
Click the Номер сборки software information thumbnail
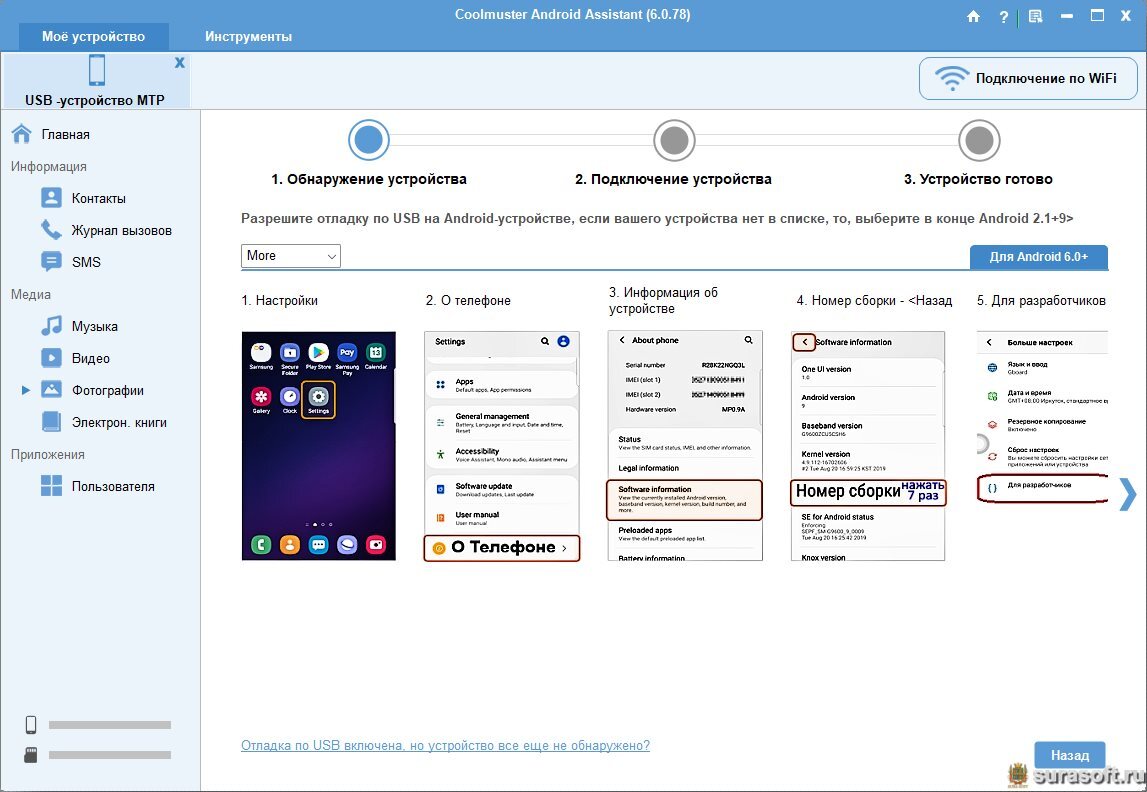pos(868,446)
